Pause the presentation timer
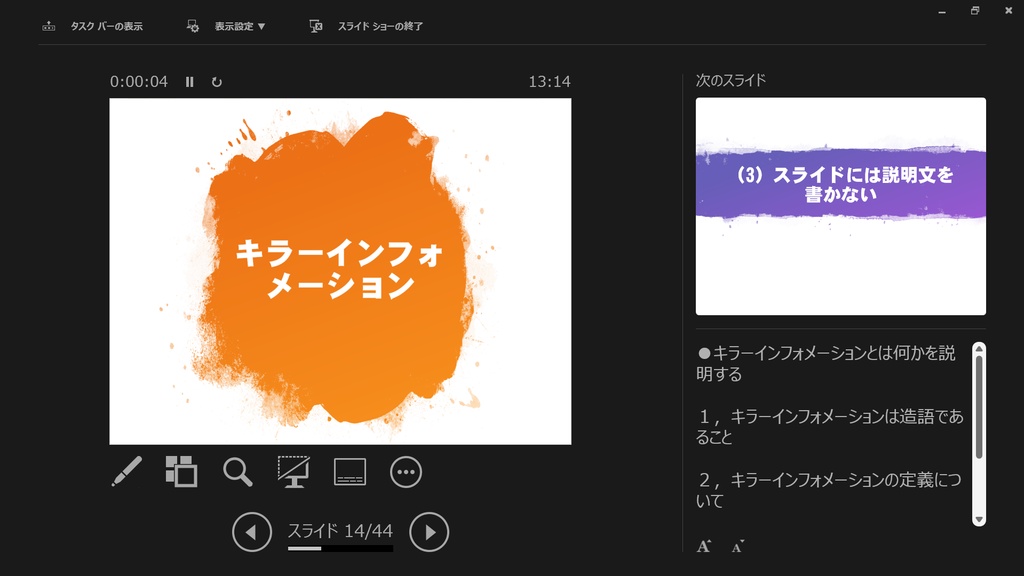 point(189,82)
